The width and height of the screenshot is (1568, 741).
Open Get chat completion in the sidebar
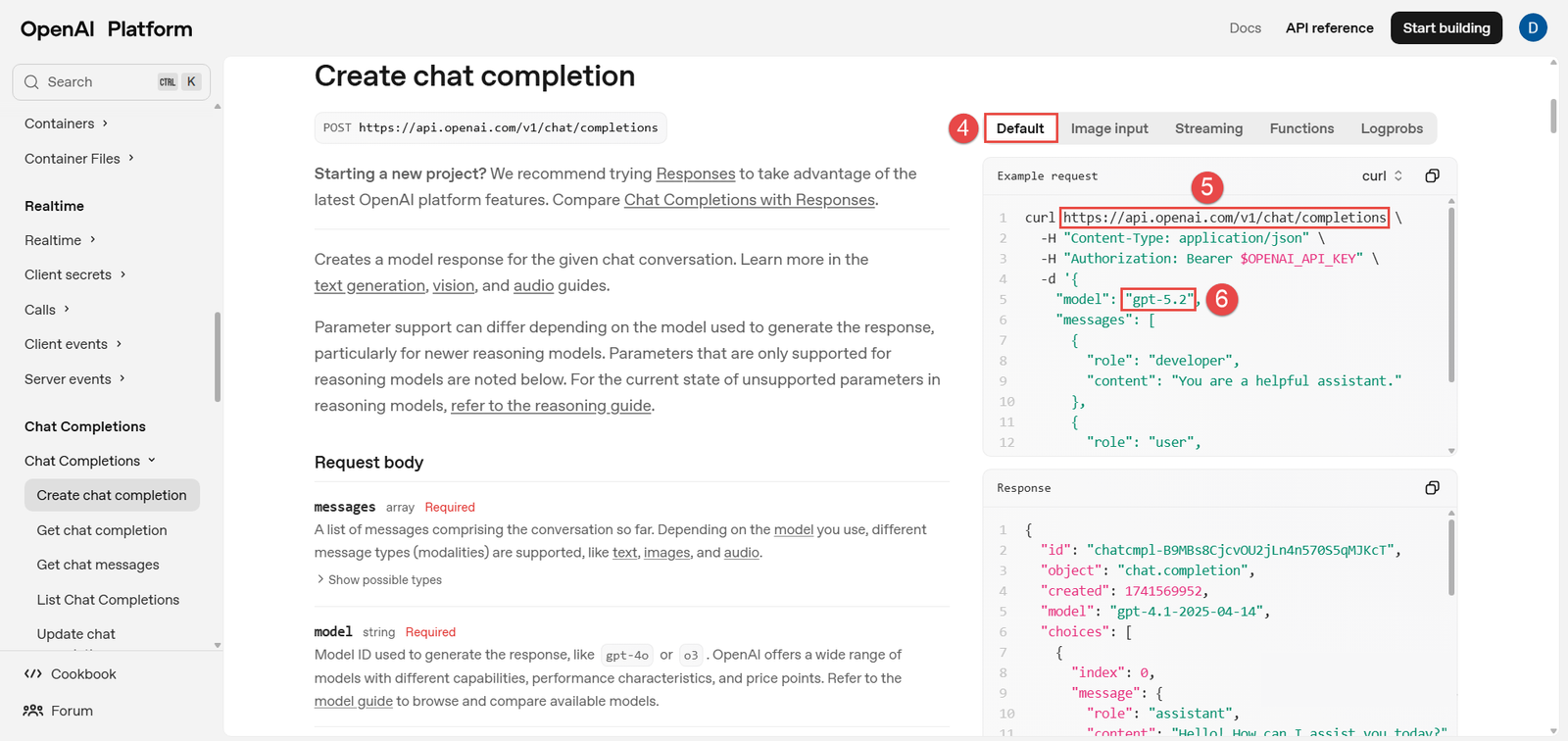click(x=102, y=530)
